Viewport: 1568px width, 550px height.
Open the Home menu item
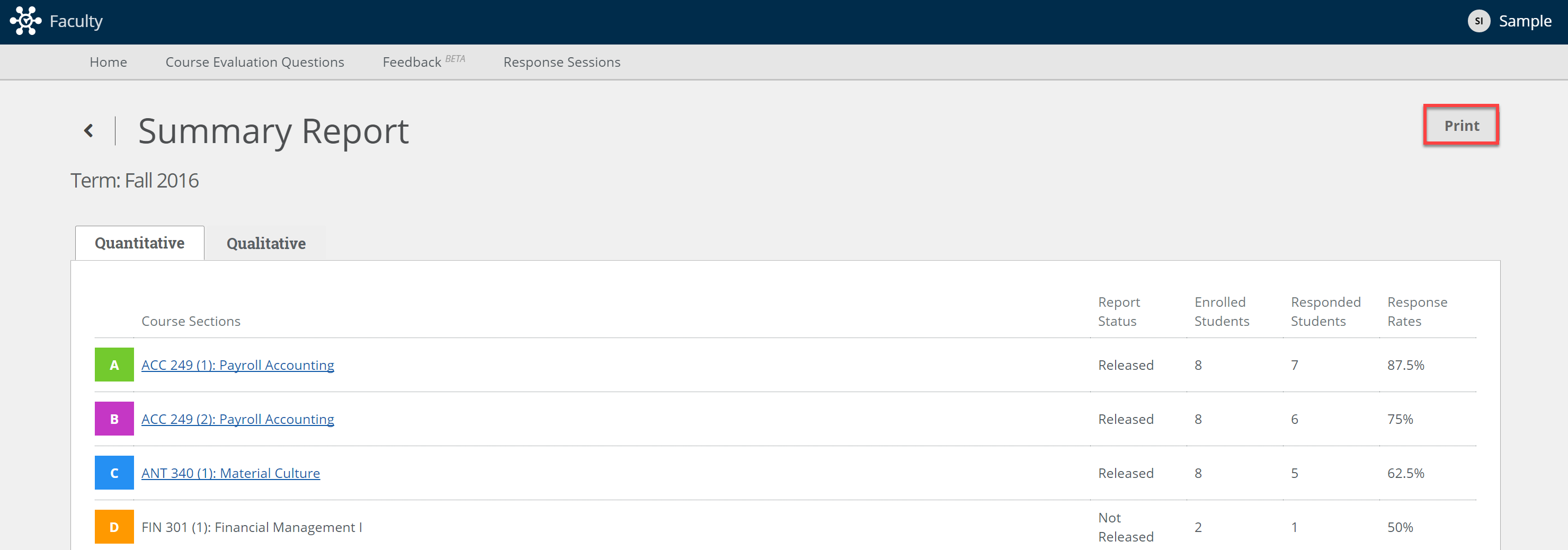[109, 62]
